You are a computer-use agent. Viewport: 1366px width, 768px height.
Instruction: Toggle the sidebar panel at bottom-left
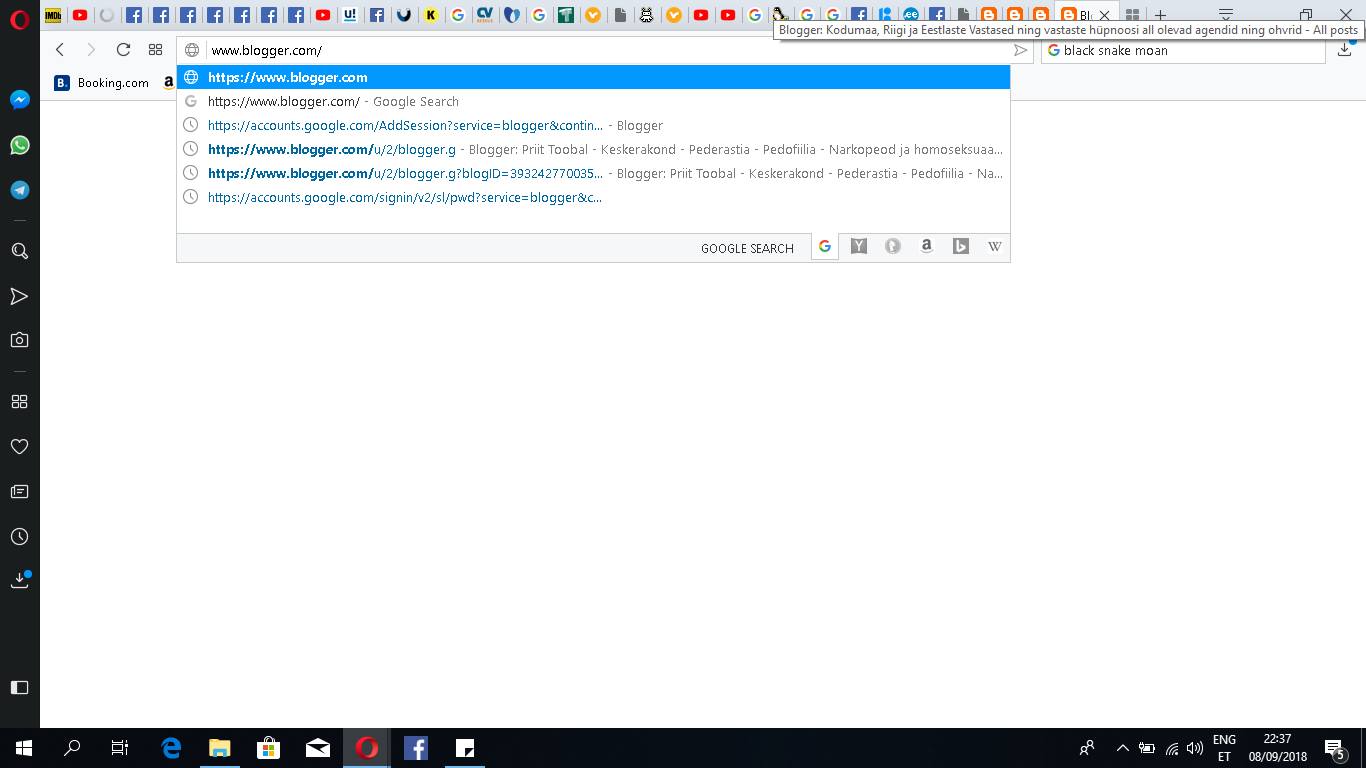click(19, 687)
